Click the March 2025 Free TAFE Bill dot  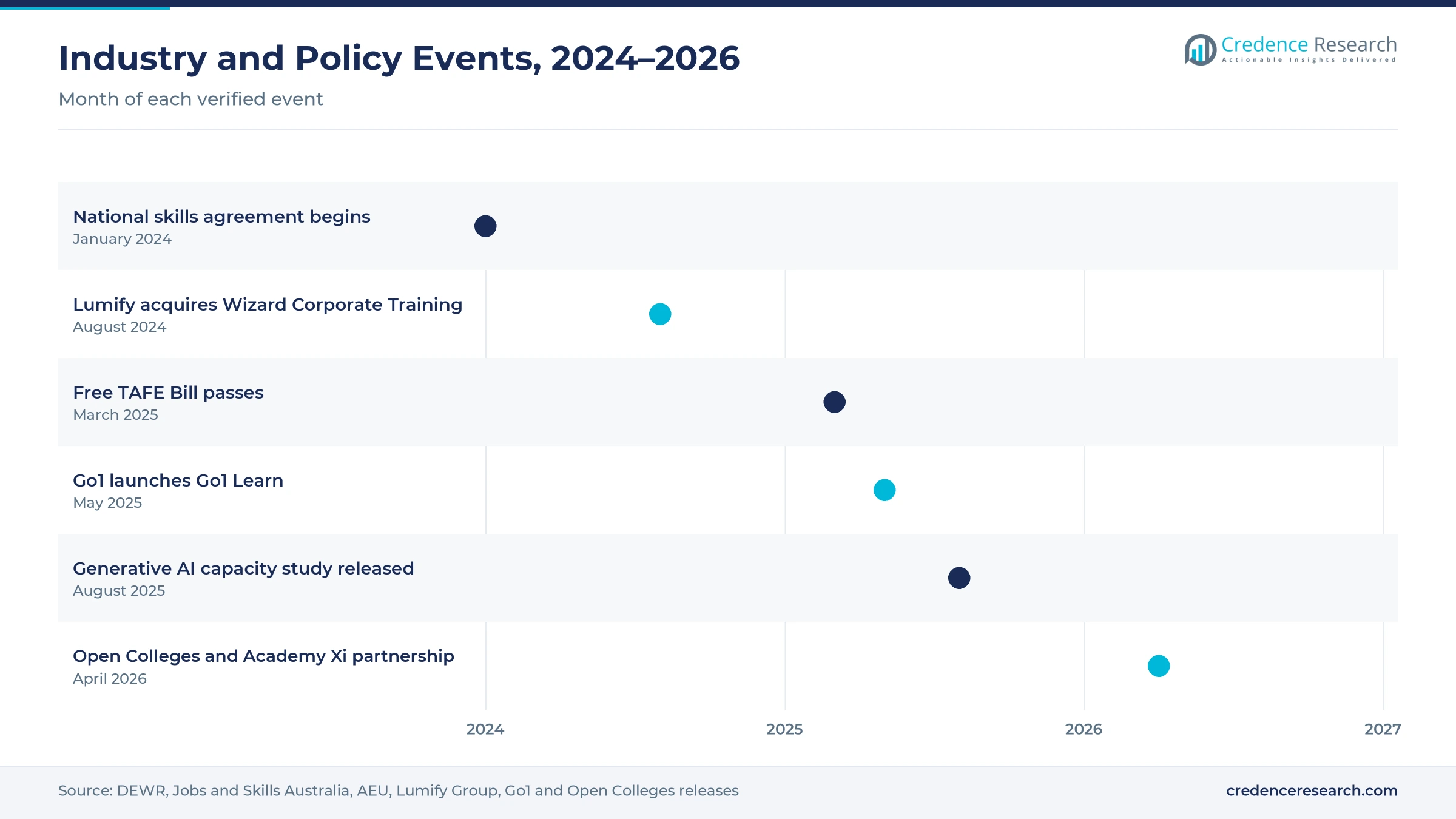(x=834, y=402)
